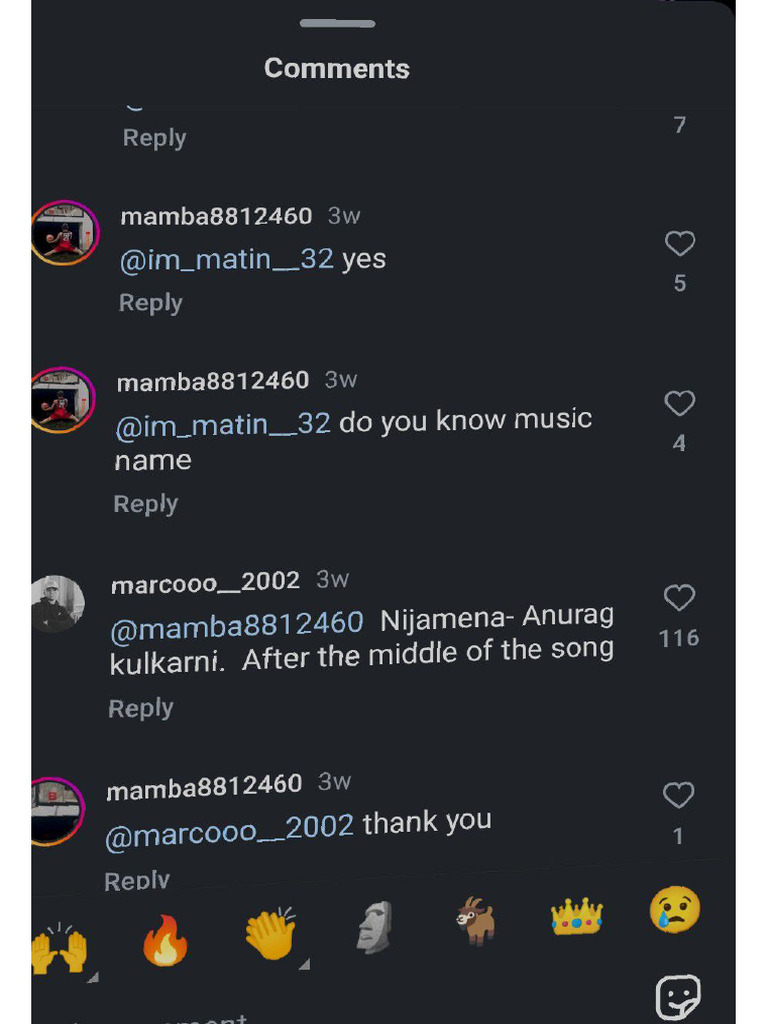The image size is (768, 1024).
Task: Tap the crying face emoji reaction
Action: click(x=675, y=911)
